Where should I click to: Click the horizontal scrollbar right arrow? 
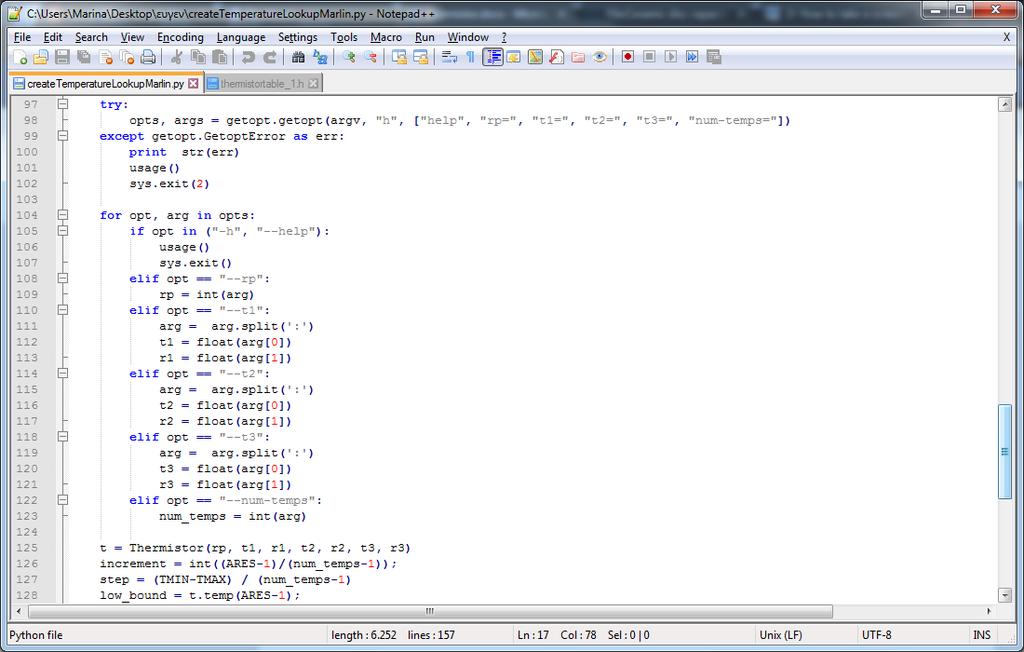click(x=989, y=611)
